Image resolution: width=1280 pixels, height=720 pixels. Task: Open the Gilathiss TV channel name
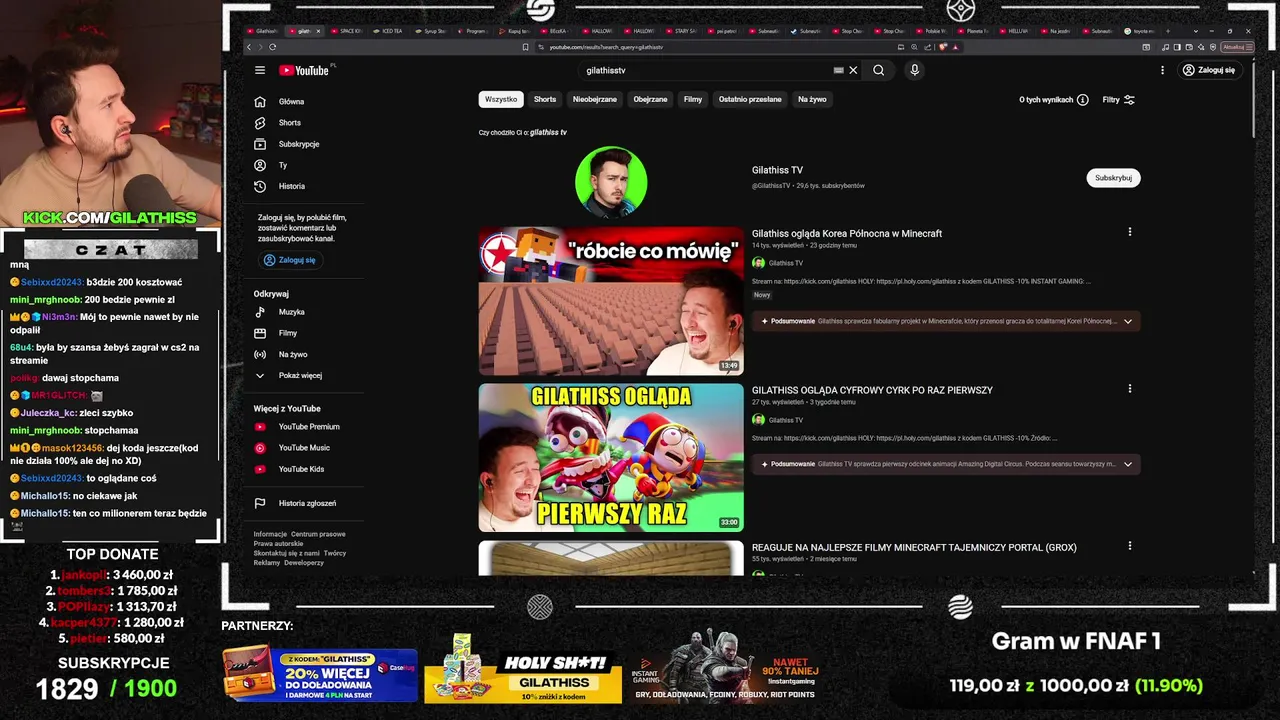point(777,170)
